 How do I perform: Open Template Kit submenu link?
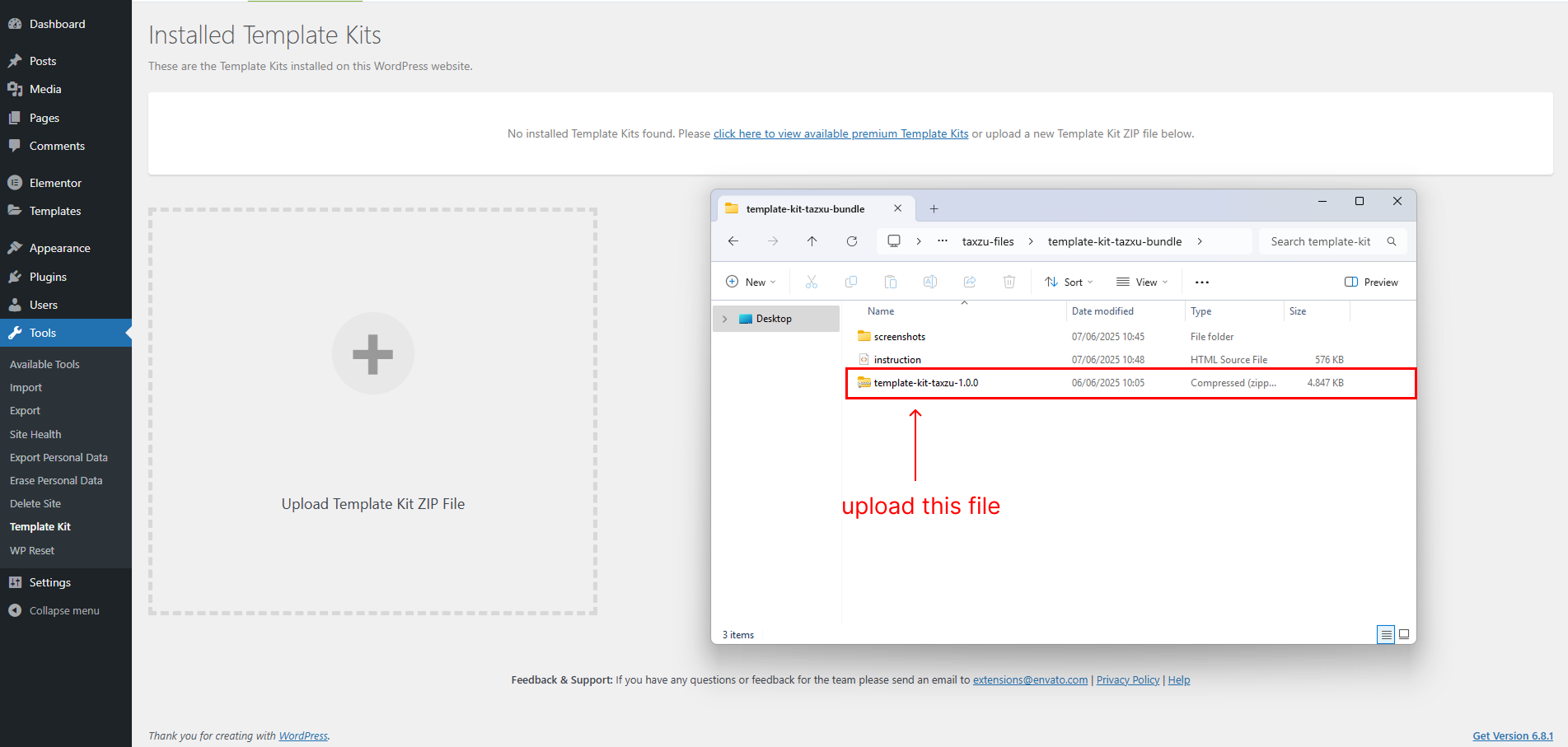point(40,526)
